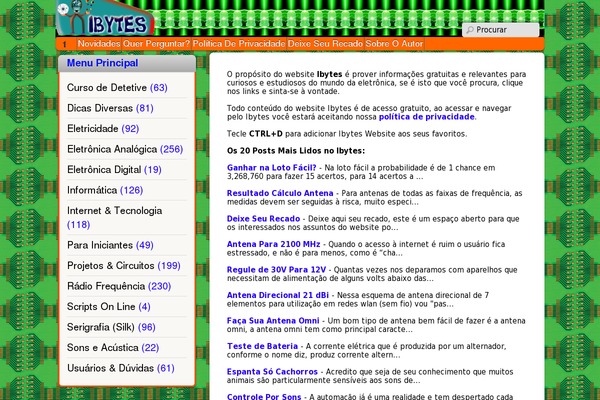
Task: Click the CTRL+D text in favorites line
Action: tap(266, 134)
